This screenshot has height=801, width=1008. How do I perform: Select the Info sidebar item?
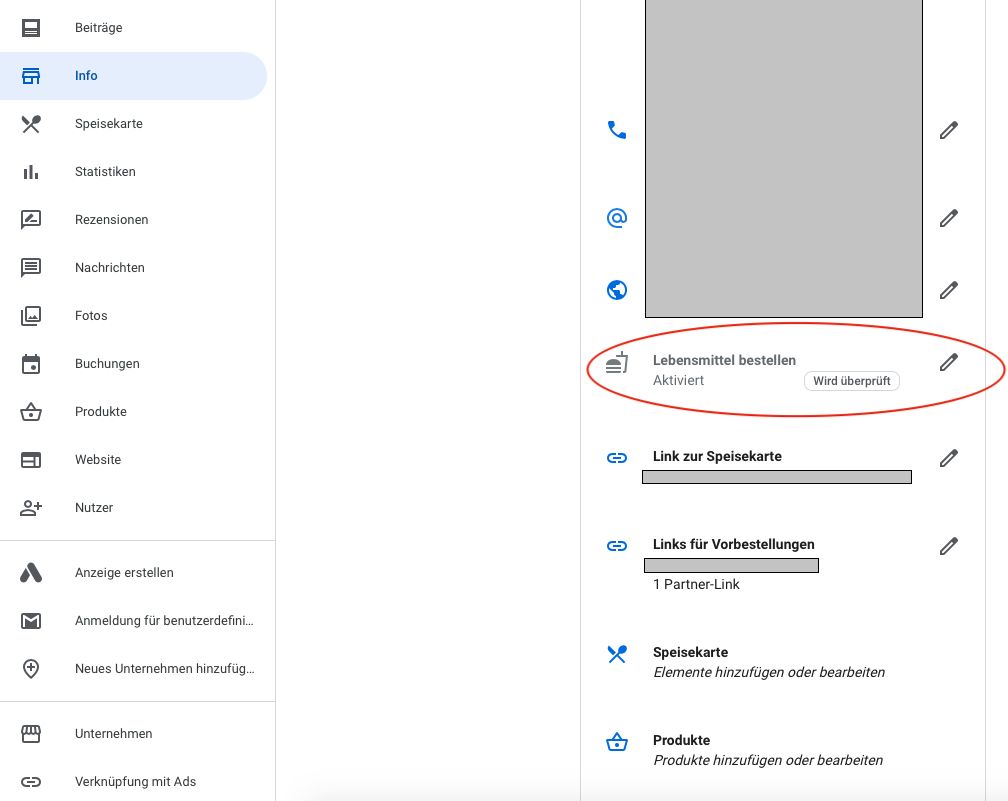pyautogui.click(x=86, y=76)
